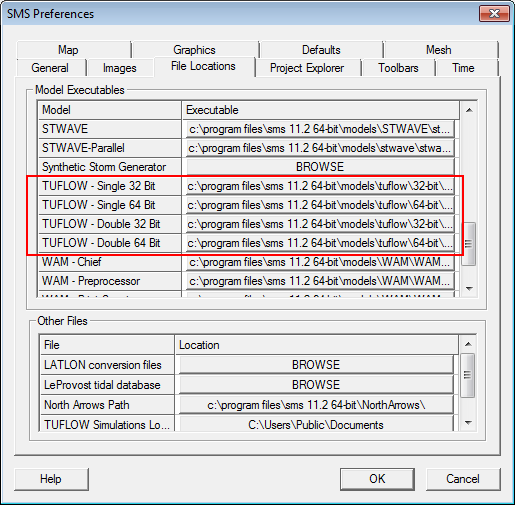Image resolution: width=515 pixels, height=505 pixels.
Task: Click Model Executables scroll up arrow
Action: click(469, 110)
